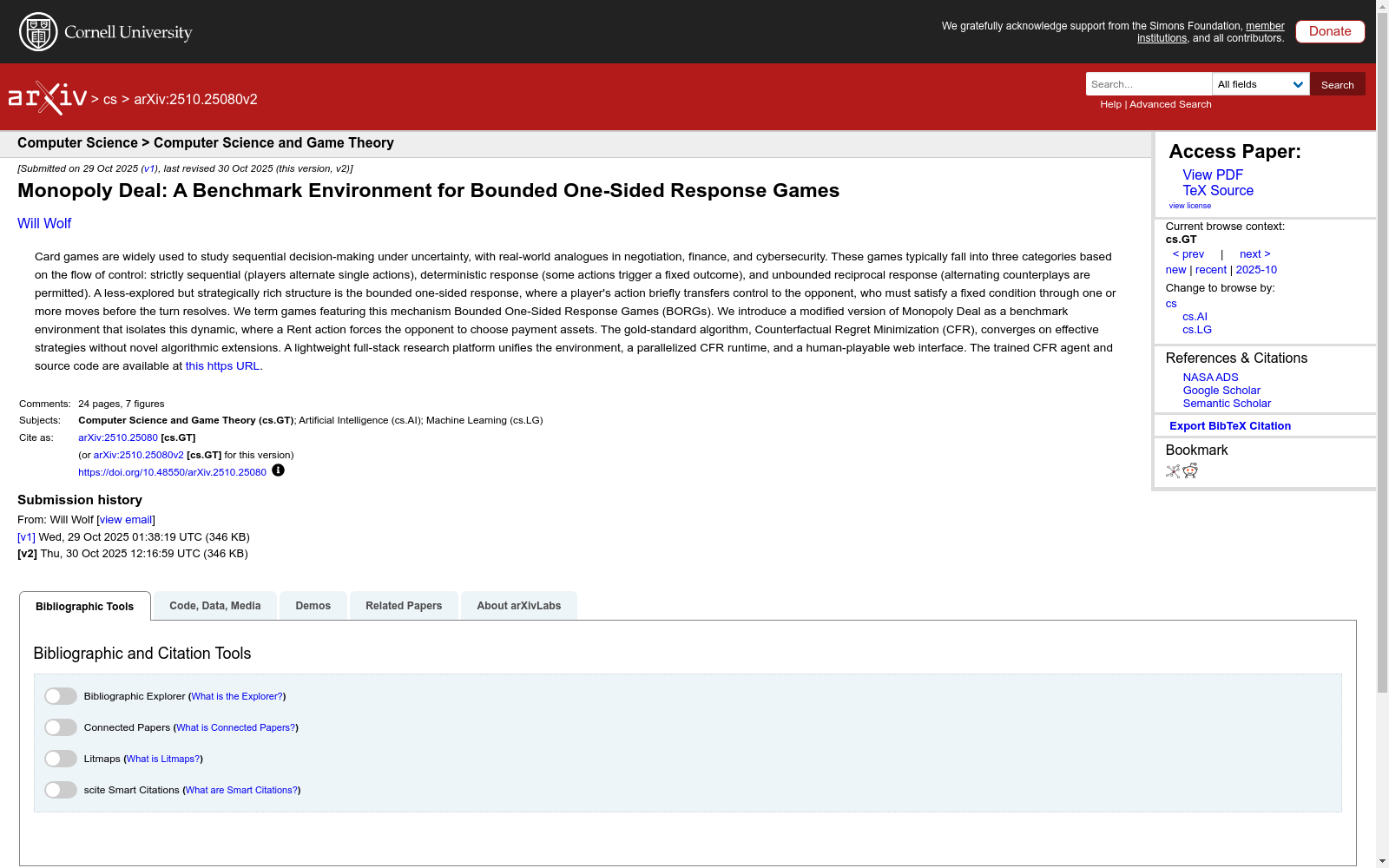Turn on Connected Papers toggle

tap(61, 727)
